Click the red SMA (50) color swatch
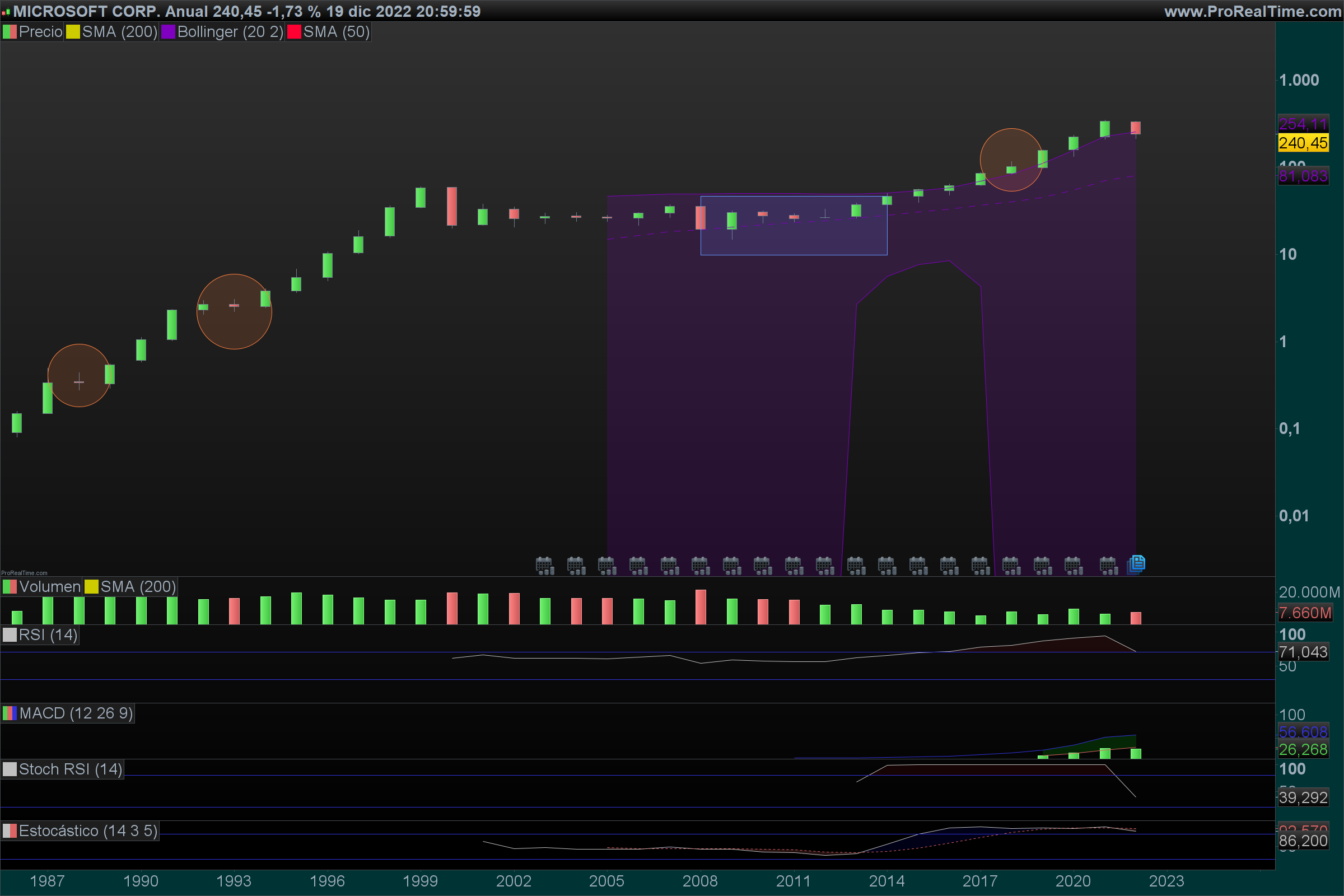Screen dimensions: 1344x896 [293, 32]
